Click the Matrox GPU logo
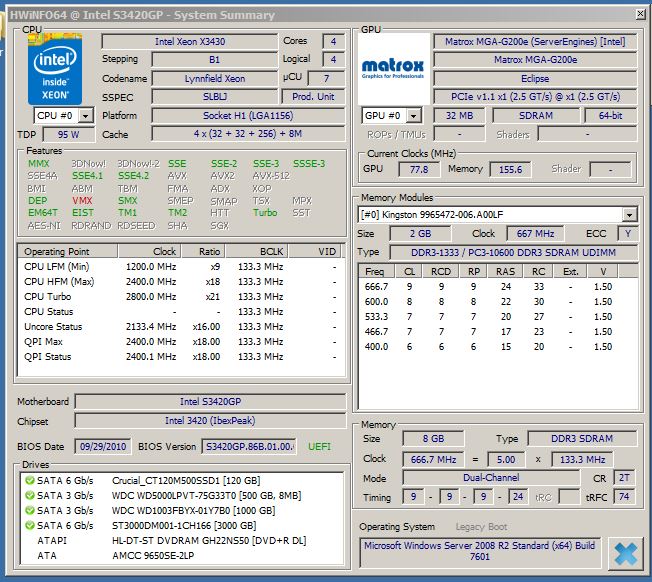652x582 pixels. point(393,69)
